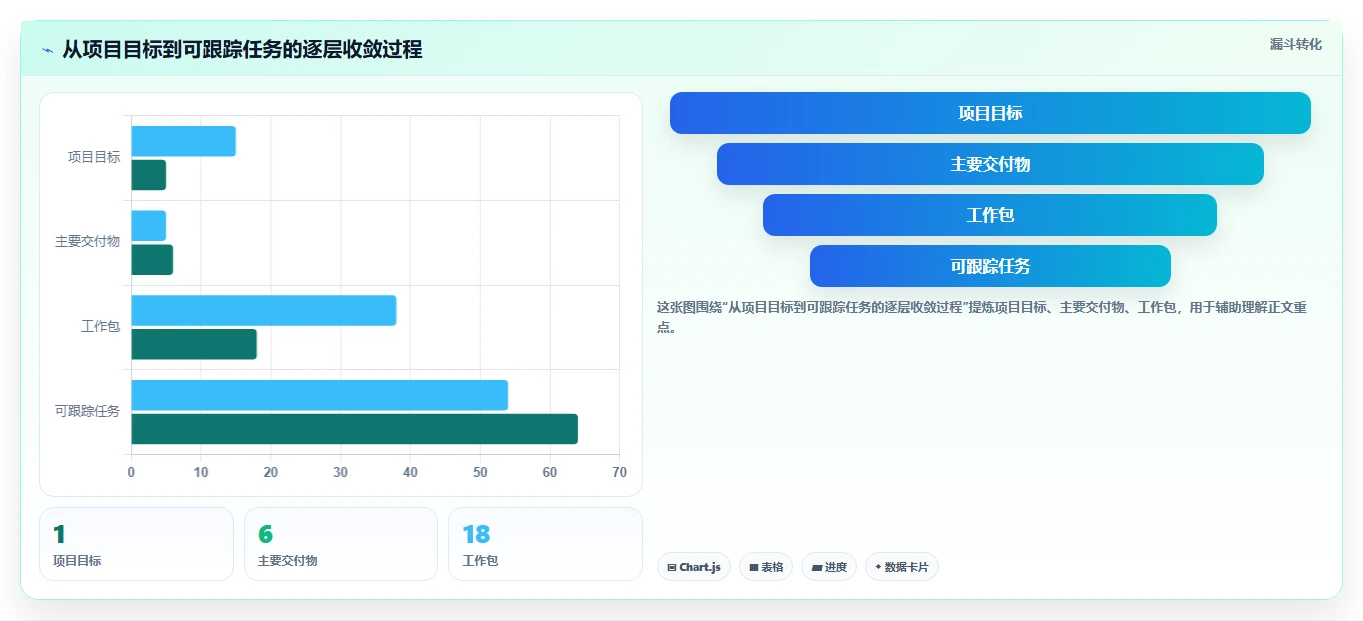Select the stat card showing 1 项目目标

(x=136, y=544)
